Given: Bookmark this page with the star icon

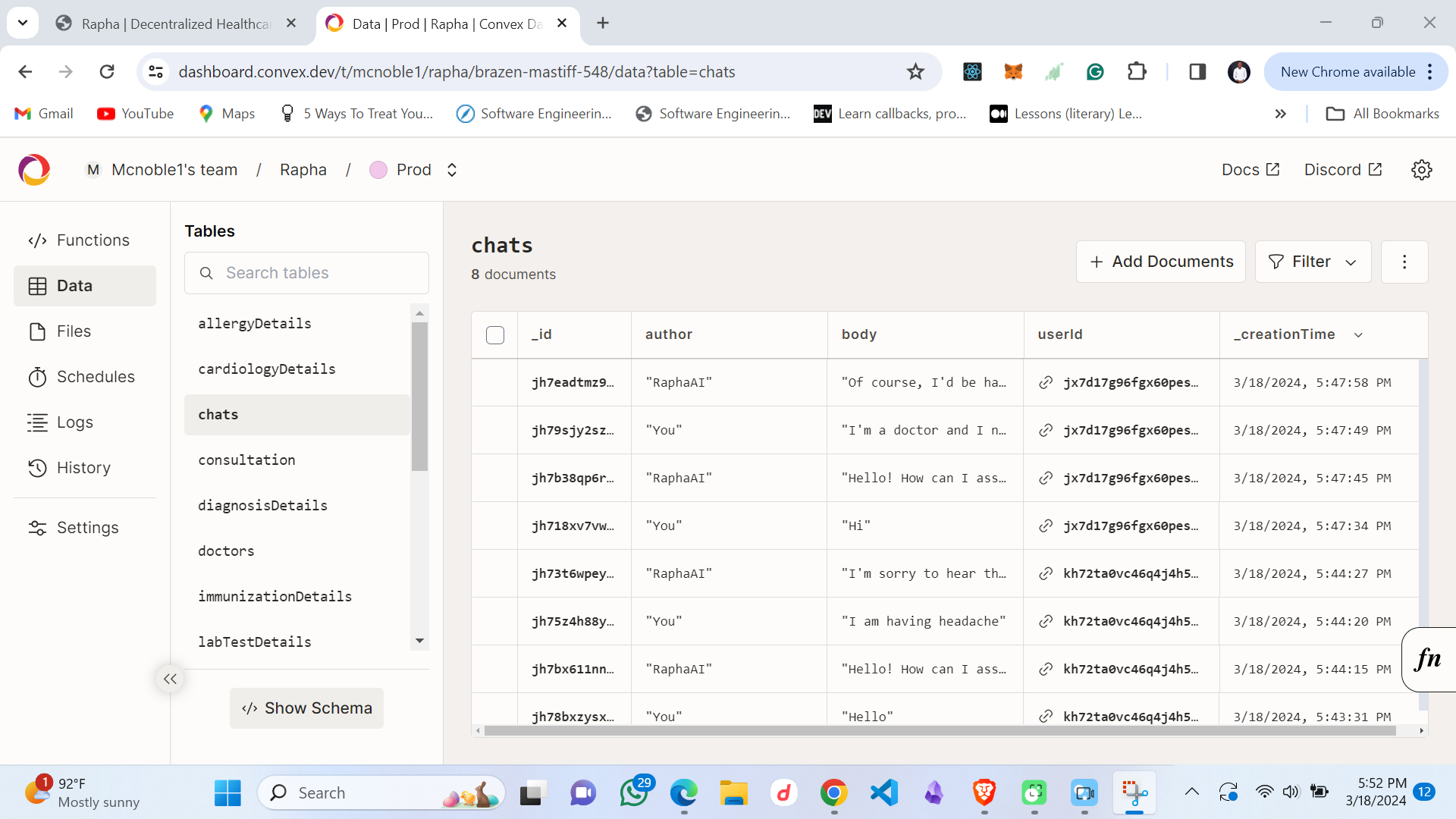Looking at the screenshot, I should click(915, 71).
